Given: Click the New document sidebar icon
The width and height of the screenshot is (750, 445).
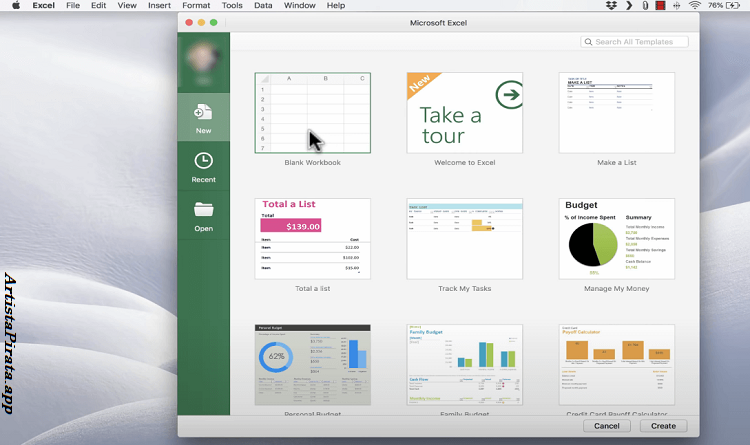Looking at the screenshot, I should (x=203, y=112).
